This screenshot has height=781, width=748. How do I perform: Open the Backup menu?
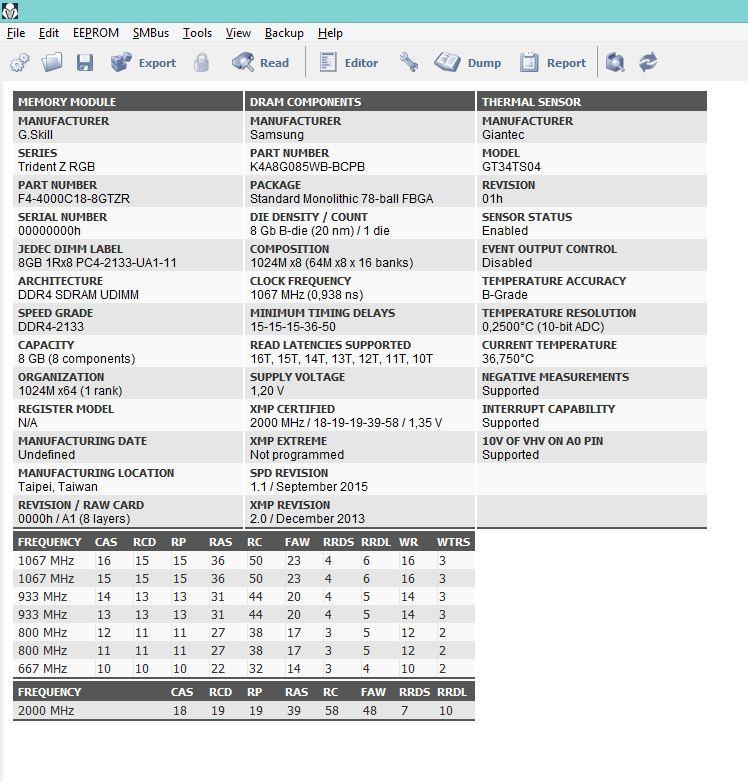(284, 33)
